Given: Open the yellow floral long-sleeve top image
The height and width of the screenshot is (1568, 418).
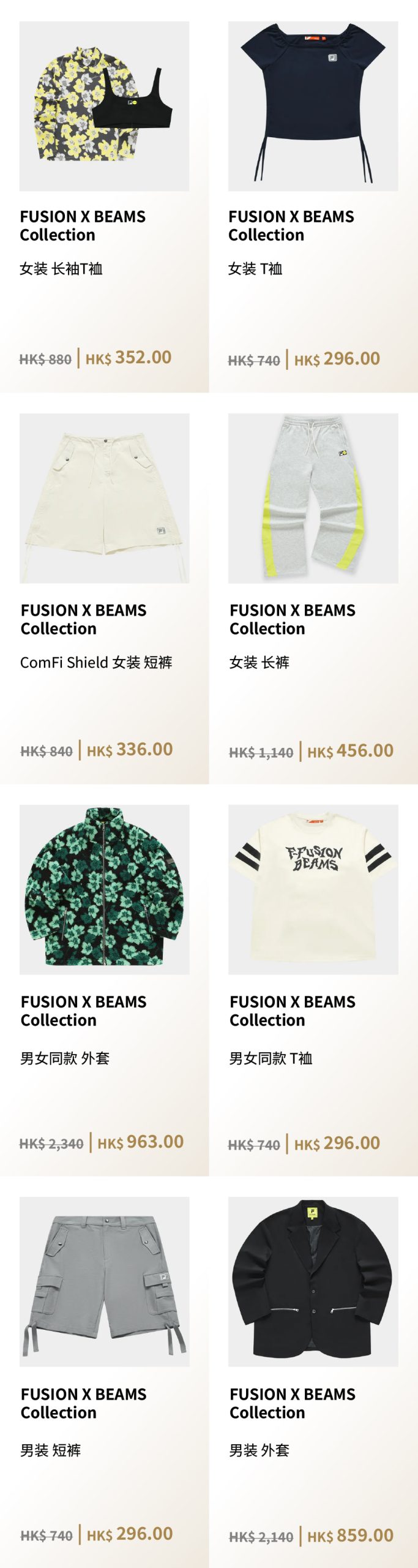Looking at the screenshot, I should coord(104,107).
